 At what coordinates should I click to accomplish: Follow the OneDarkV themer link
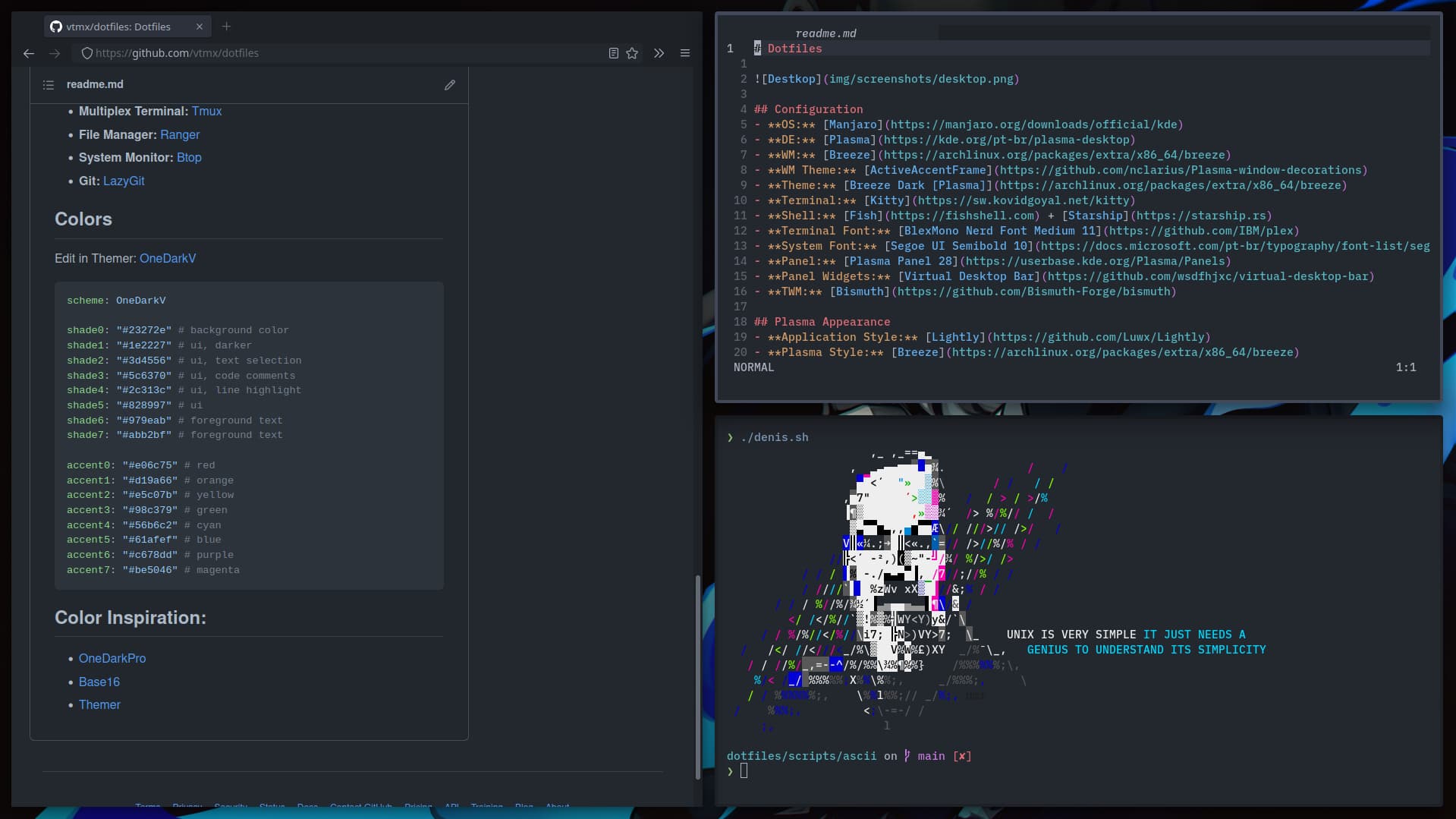click(168, 258)
